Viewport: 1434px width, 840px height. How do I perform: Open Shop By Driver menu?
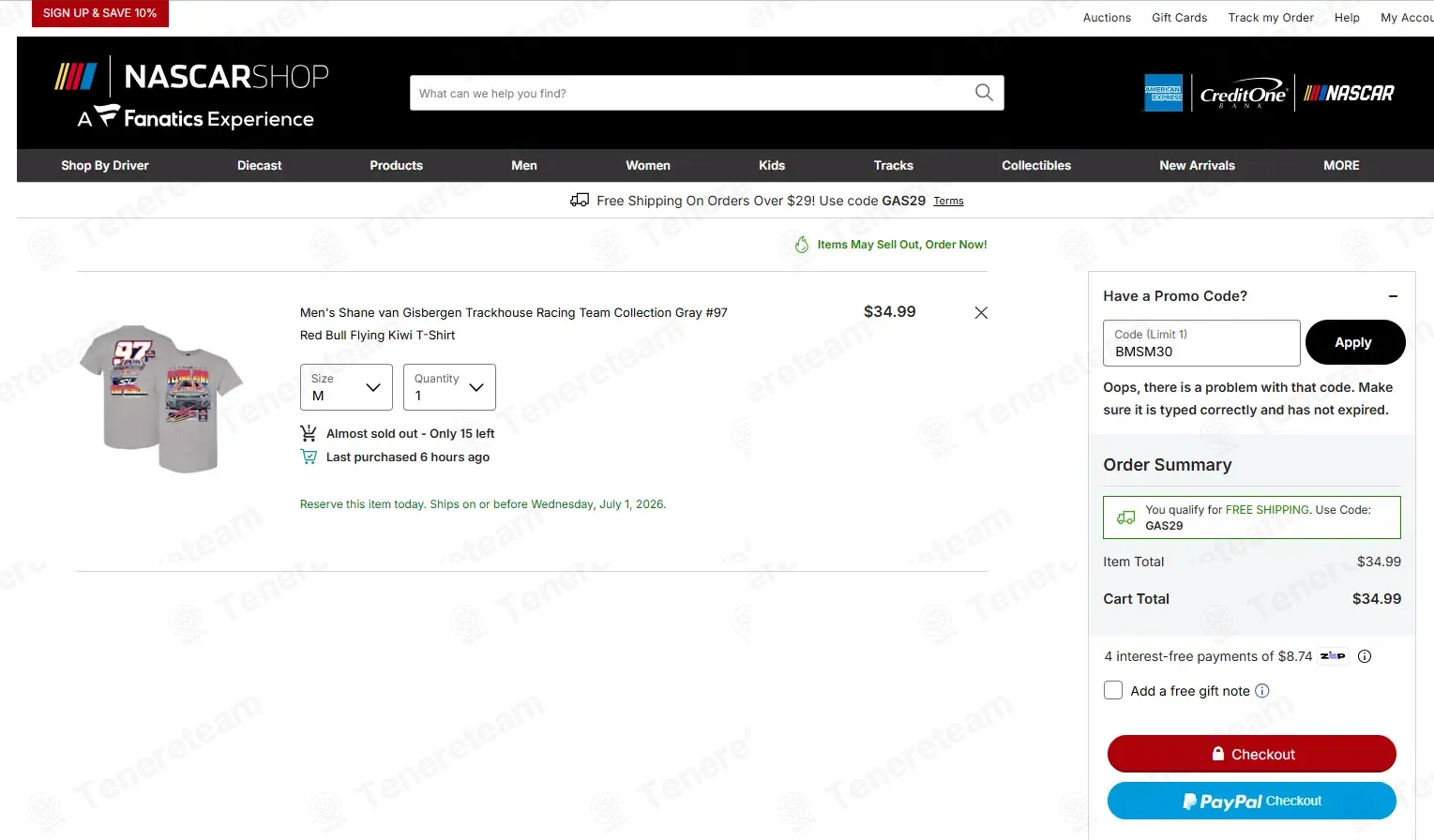[105, 165]
